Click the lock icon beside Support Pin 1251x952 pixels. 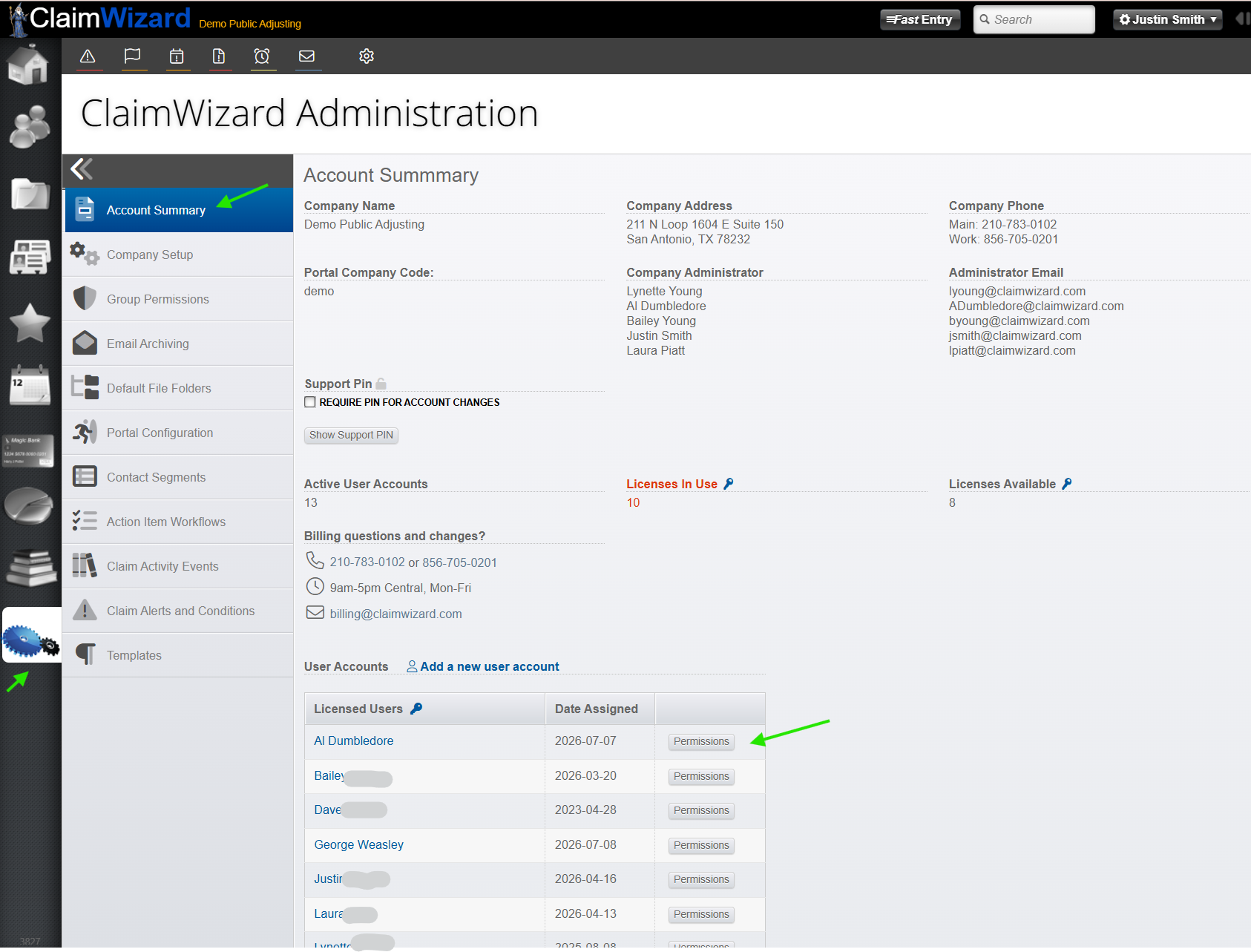(381, 384)
